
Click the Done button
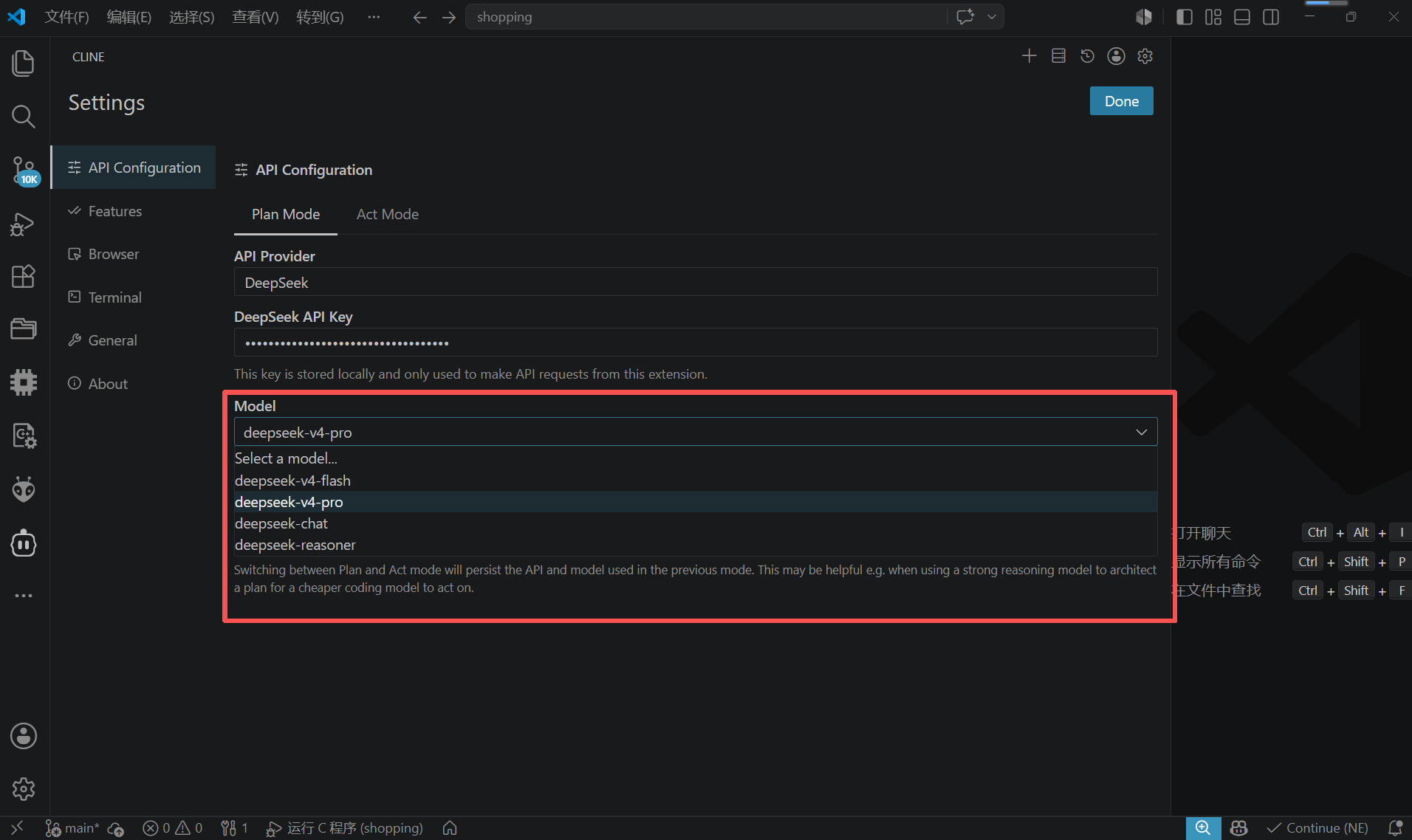click(1122, 101)
